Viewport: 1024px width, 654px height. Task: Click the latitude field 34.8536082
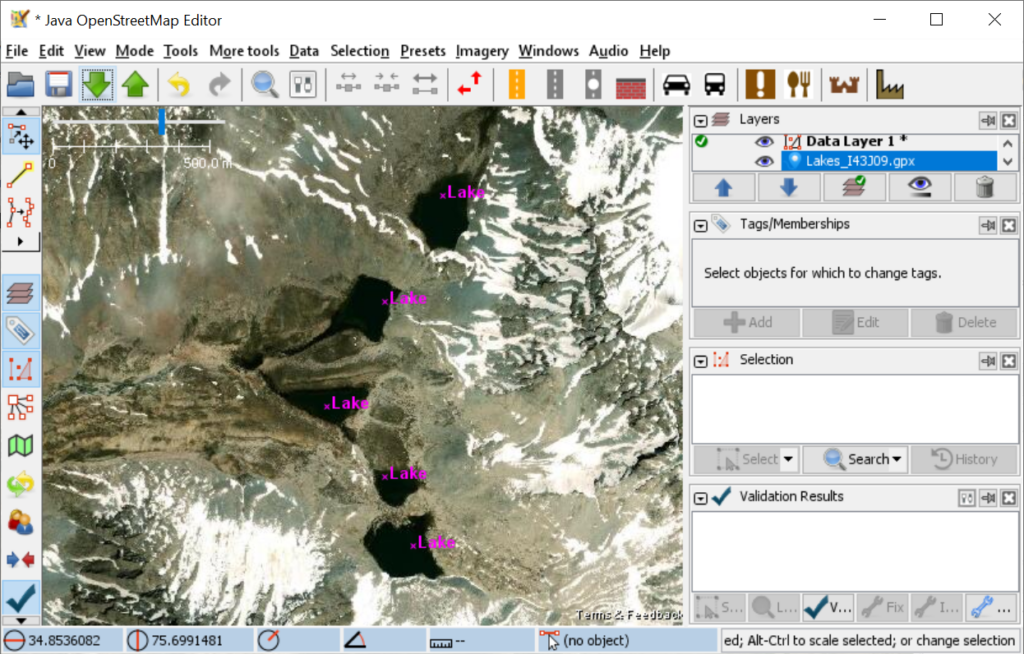point(63,641)
